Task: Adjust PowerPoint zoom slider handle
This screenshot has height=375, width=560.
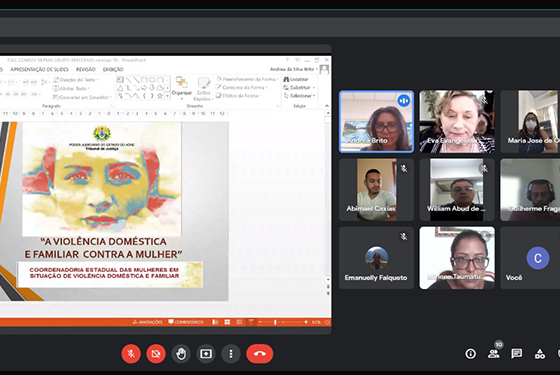Action: pyautogui.click(x=275, y=322)
